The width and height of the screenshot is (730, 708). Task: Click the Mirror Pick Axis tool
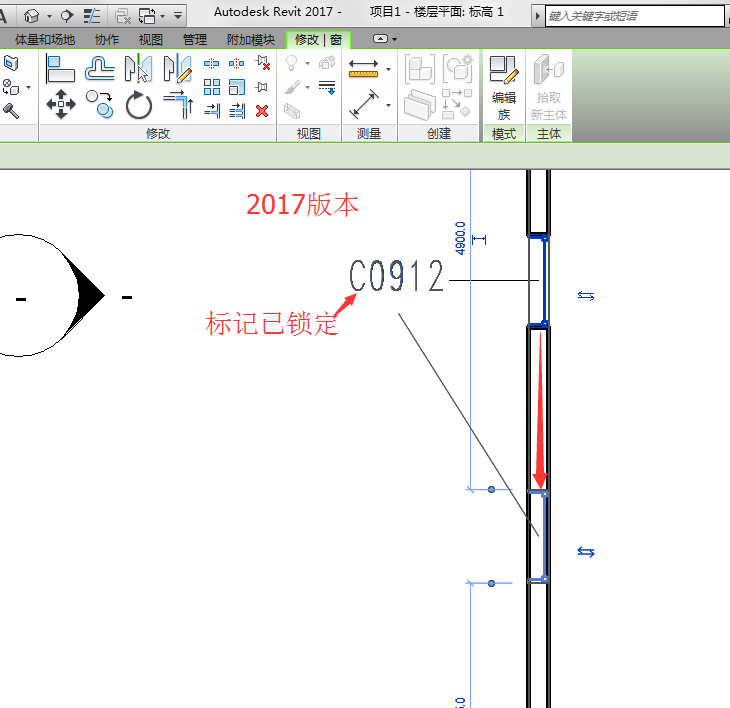click(x=138, y=68)
